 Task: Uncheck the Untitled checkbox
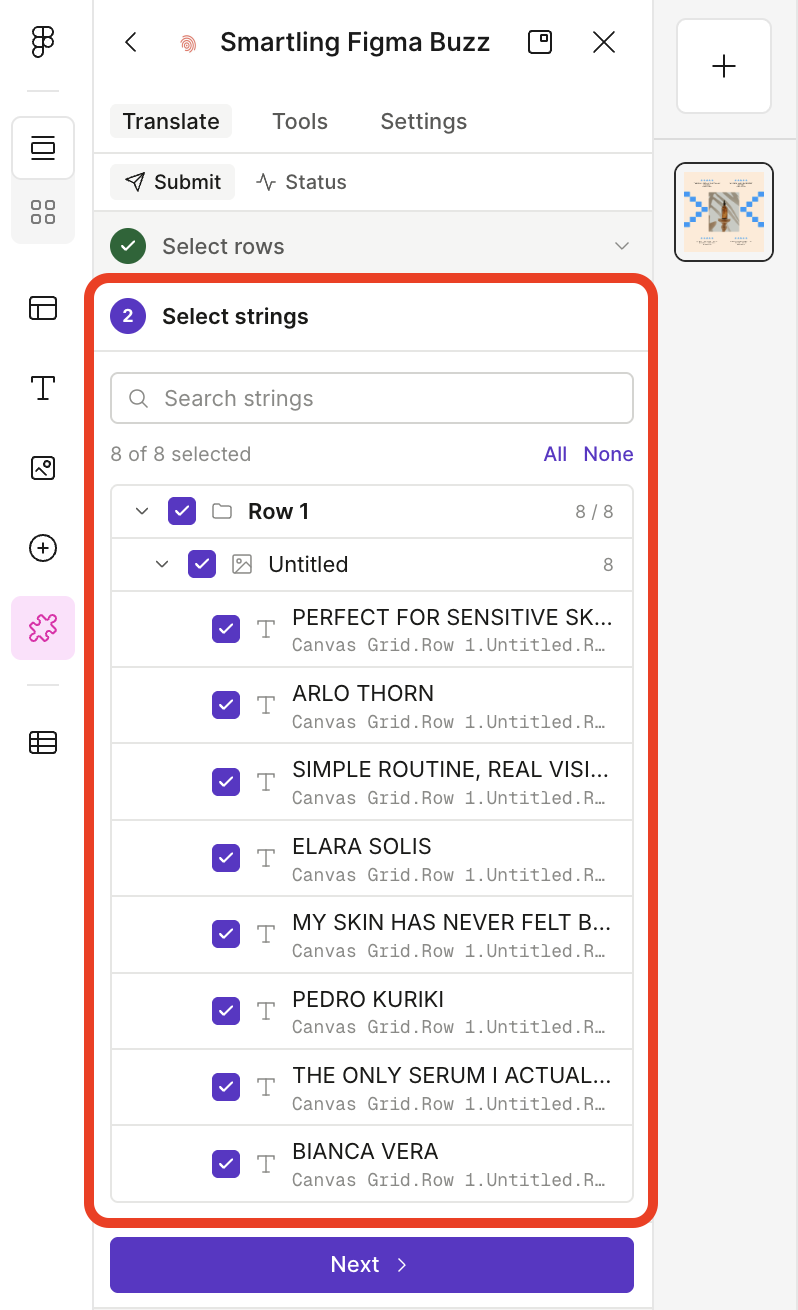click(202, 564)
